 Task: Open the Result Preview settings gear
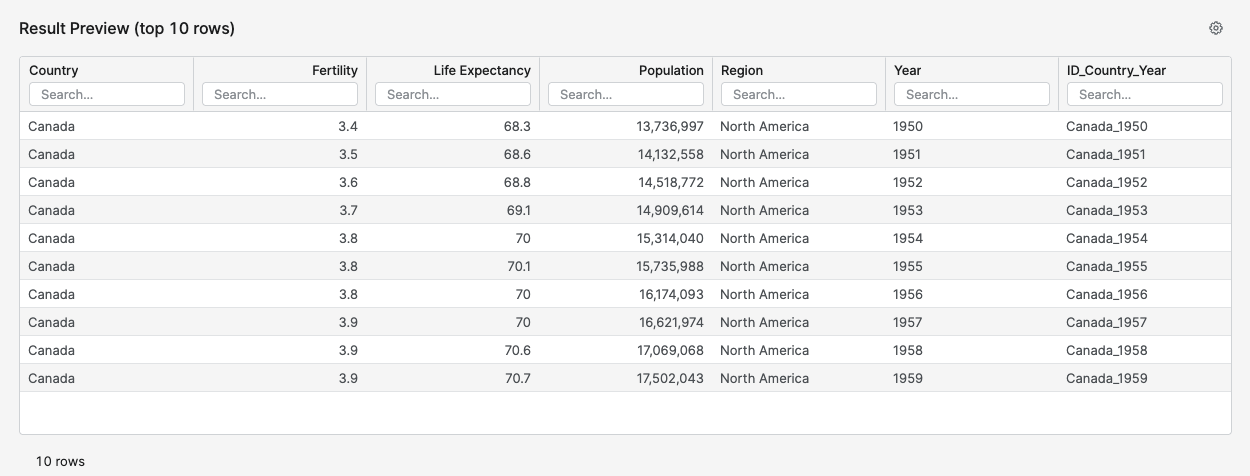pos(1216,28)
